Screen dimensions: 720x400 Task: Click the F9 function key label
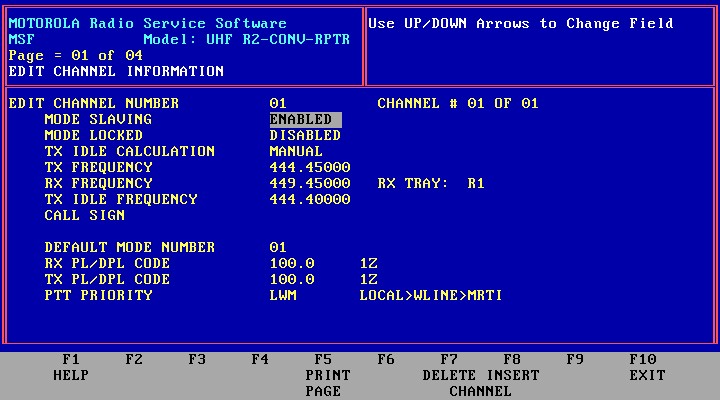click(x=575, y=359)
